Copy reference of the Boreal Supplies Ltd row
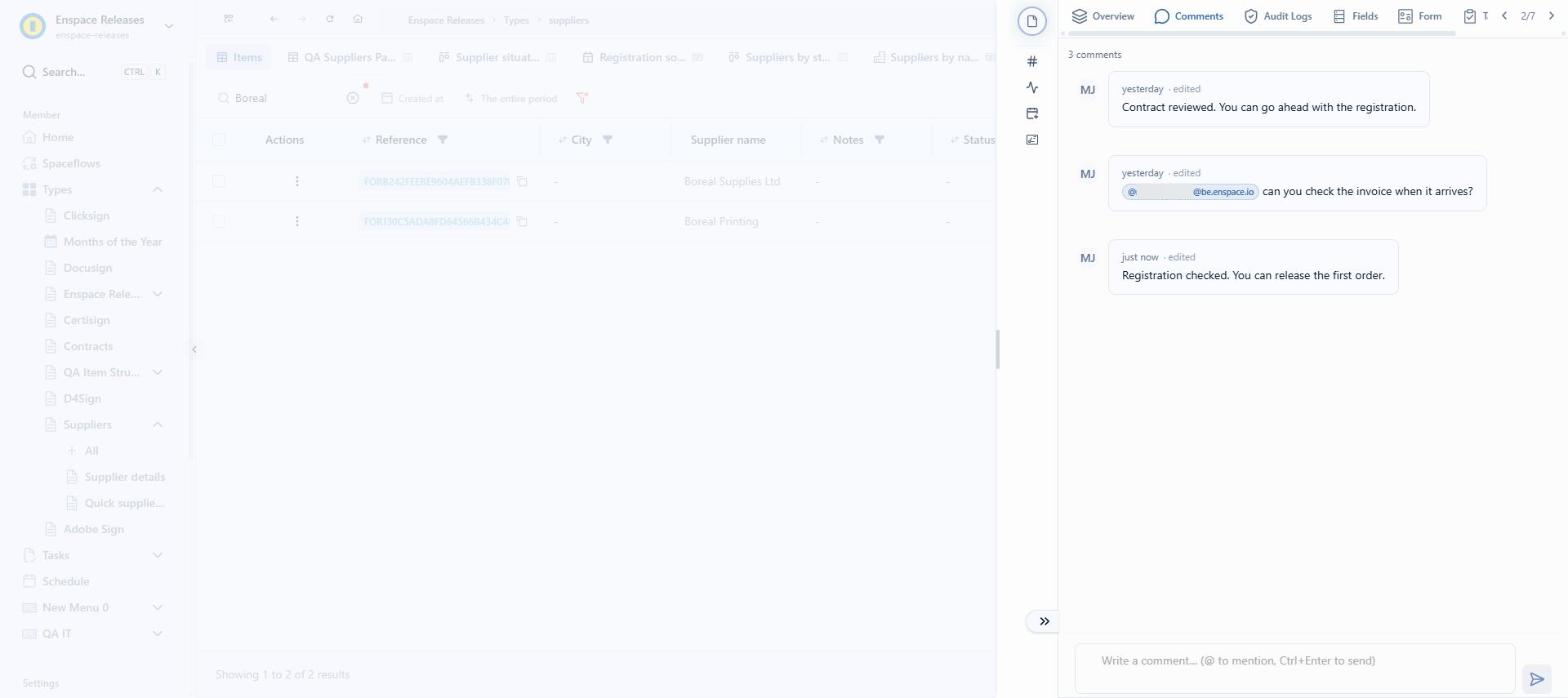This screenshot has height=698, width=1568. point(522,181)
